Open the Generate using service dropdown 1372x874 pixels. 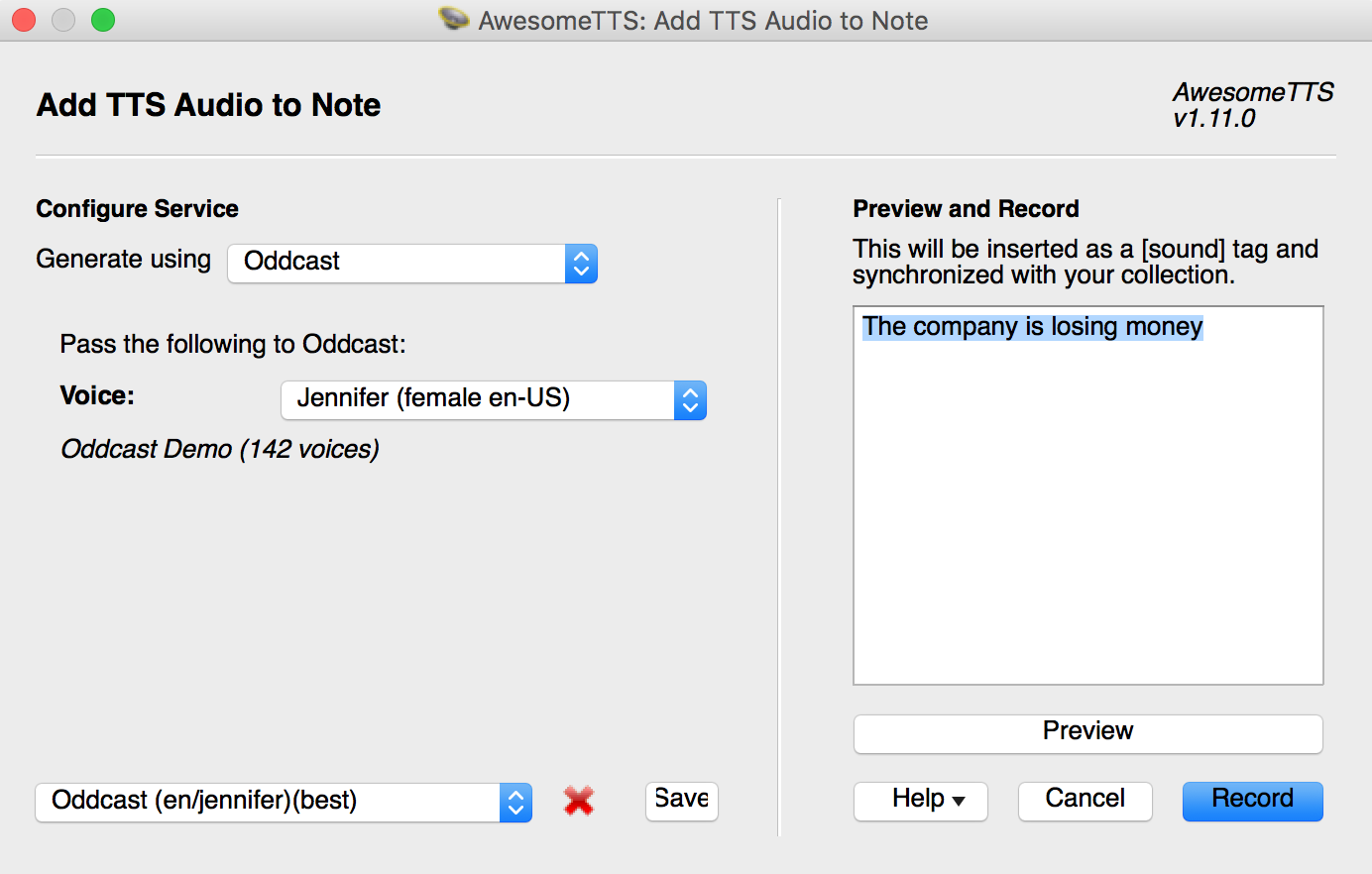pyautogui.click(x=412, y=263)
